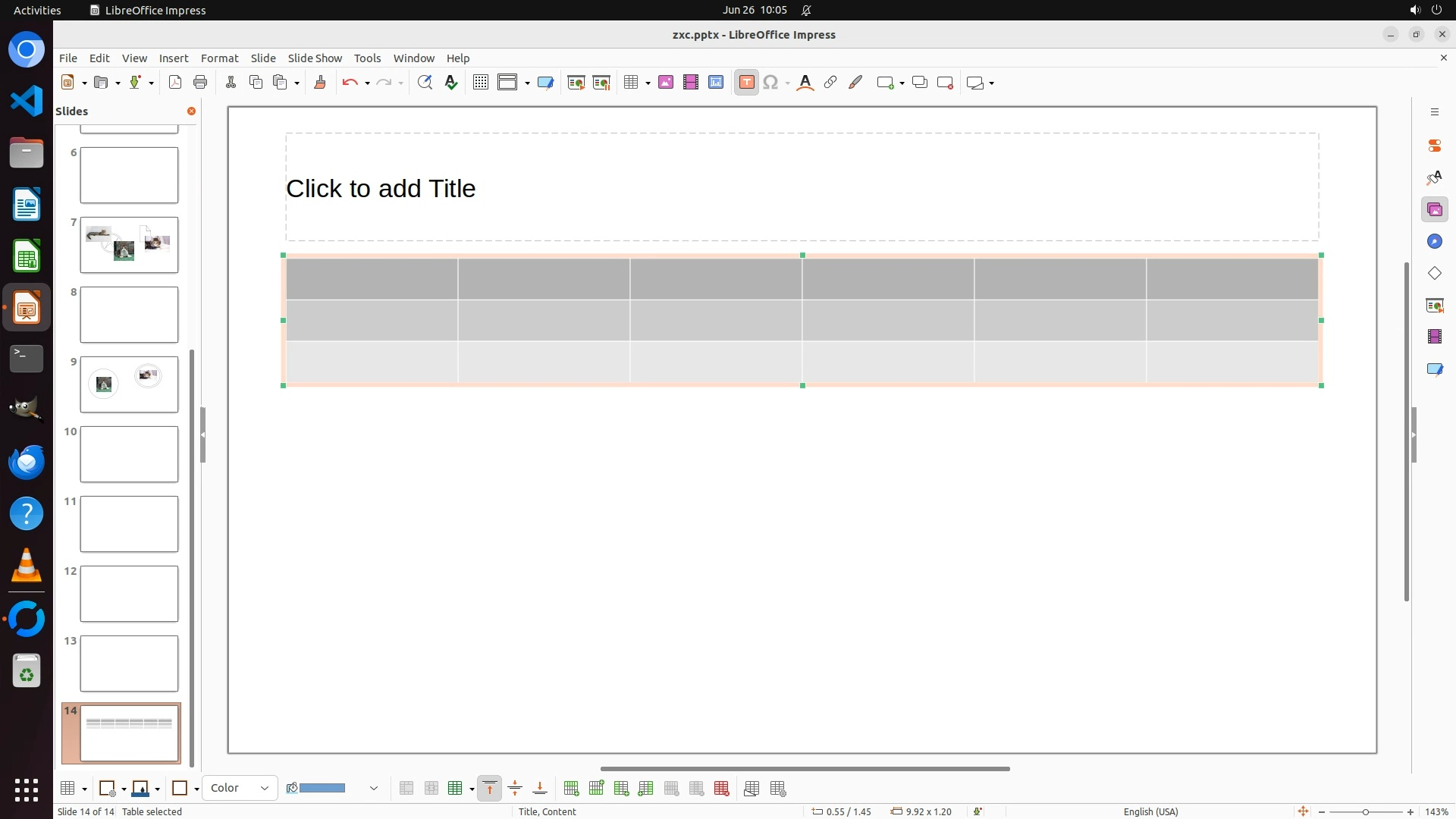The width and height of the screenshot is (1456, 819).
Task: Toggle Center Vertically for the table cells
Action: coord(515,789)
